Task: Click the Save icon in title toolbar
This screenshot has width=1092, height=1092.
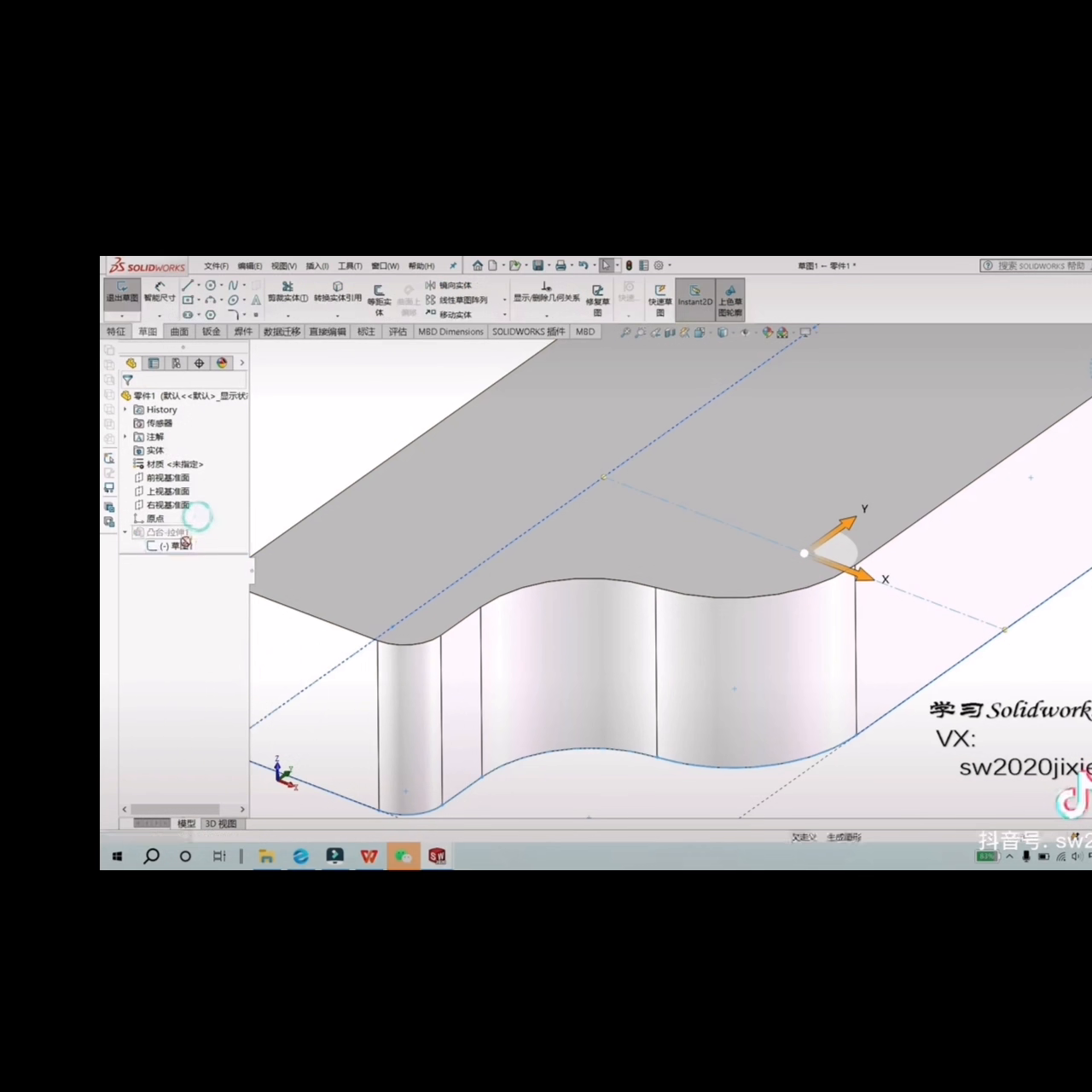Action: 538,265
